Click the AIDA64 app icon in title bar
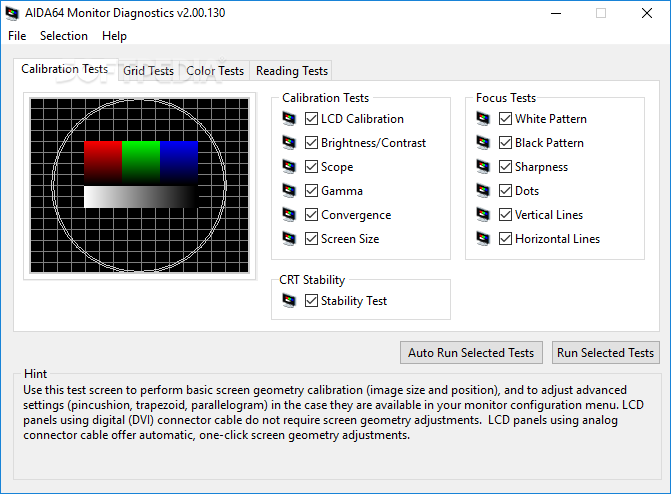The image size is (671, 494). point(12,13)
